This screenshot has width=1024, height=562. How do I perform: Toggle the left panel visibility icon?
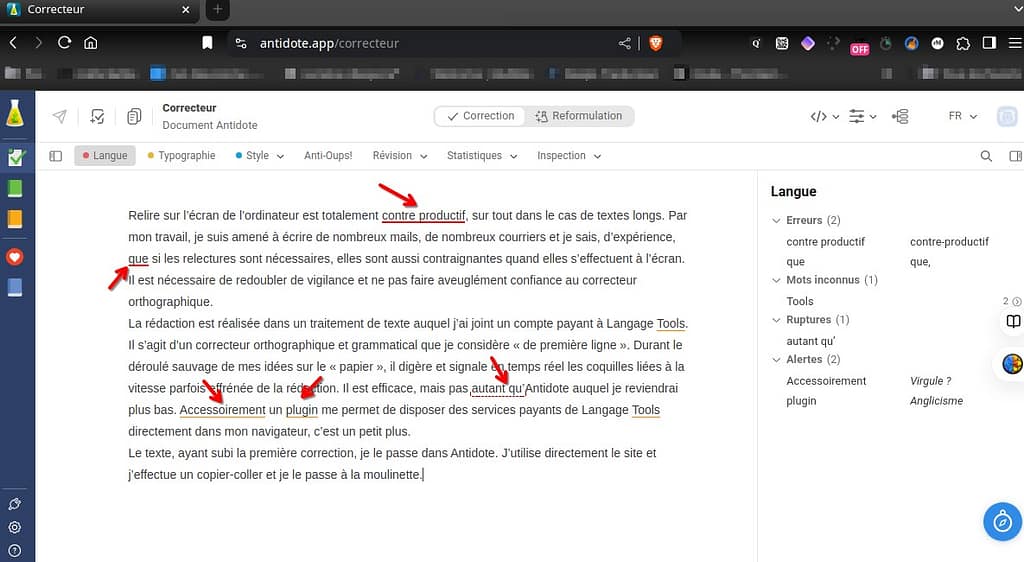click(55, 156)
